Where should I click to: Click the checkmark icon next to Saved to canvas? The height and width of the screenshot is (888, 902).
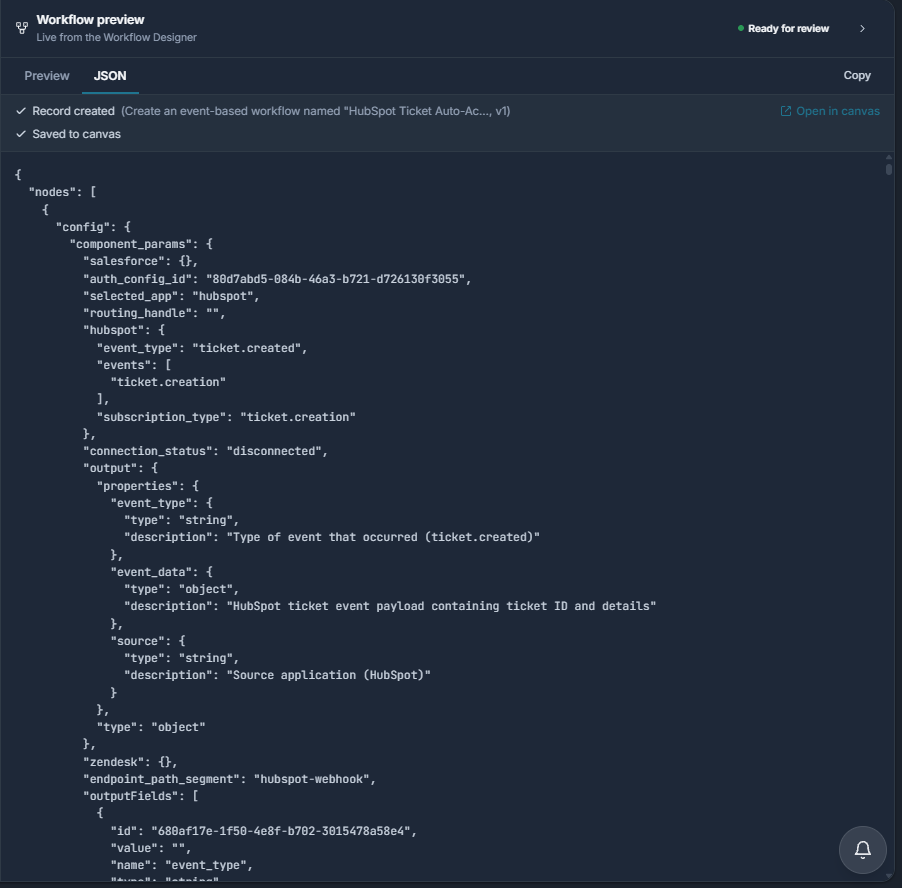point(21,134)
